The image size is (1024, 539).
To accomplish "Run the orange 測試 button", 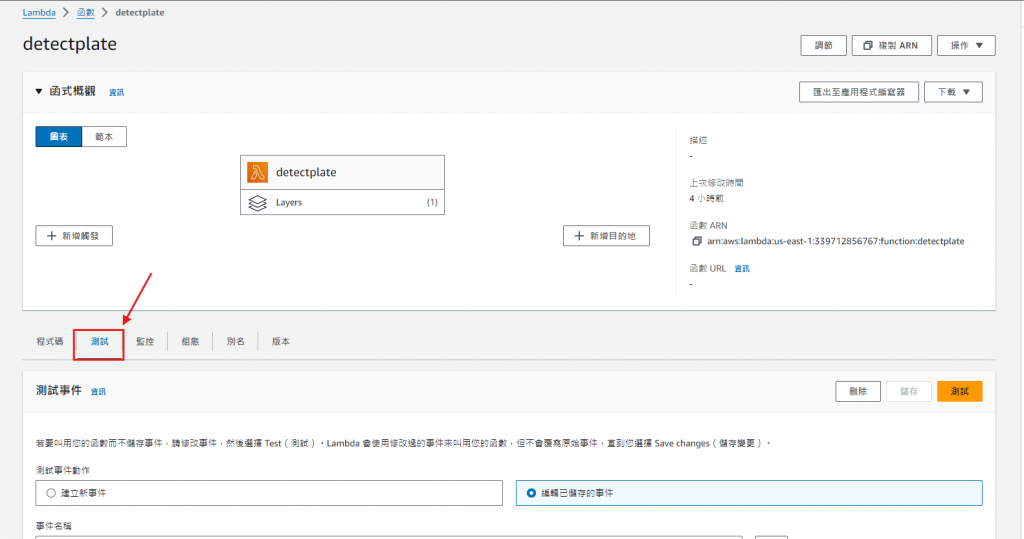I will tap(959, 391).
